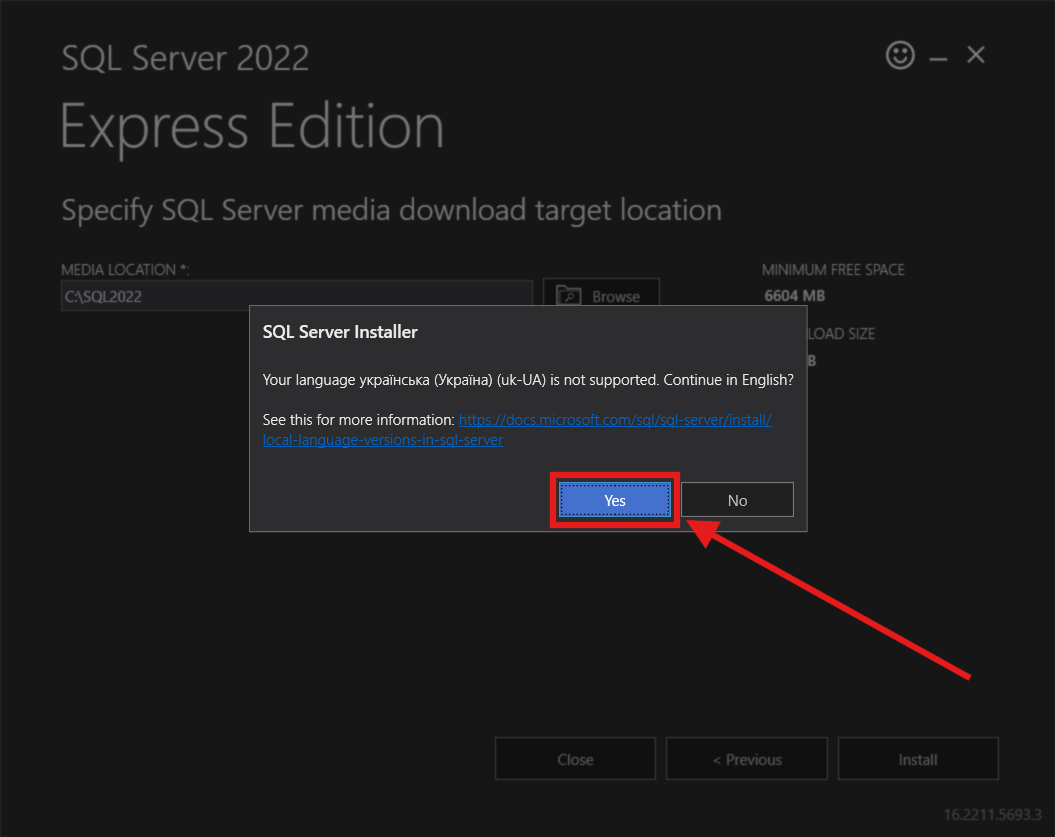Go back with the Previous button
The image size is (1055, 837).
point(746,759)
